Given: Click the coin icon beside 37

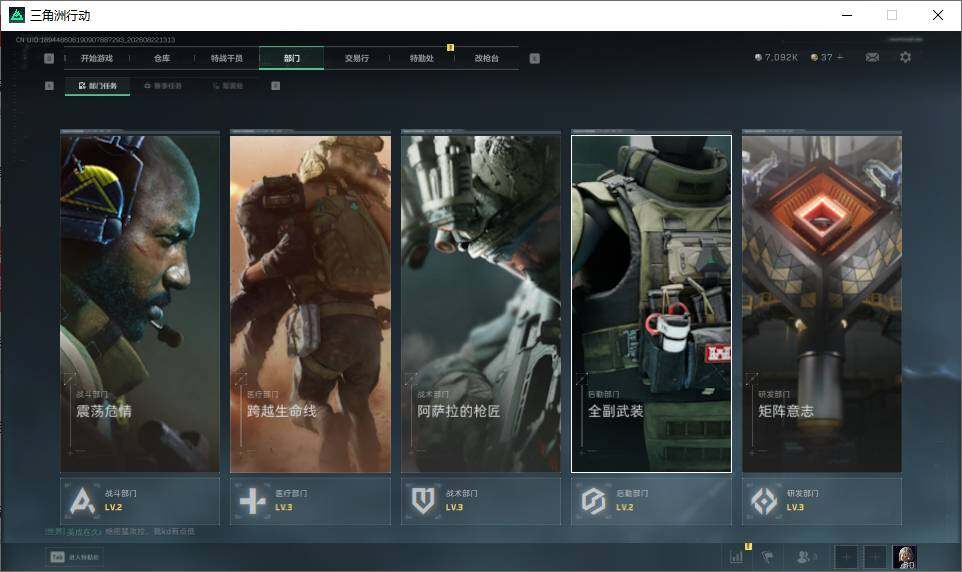Looking at the screenshot, I should (x=814, y=57).
